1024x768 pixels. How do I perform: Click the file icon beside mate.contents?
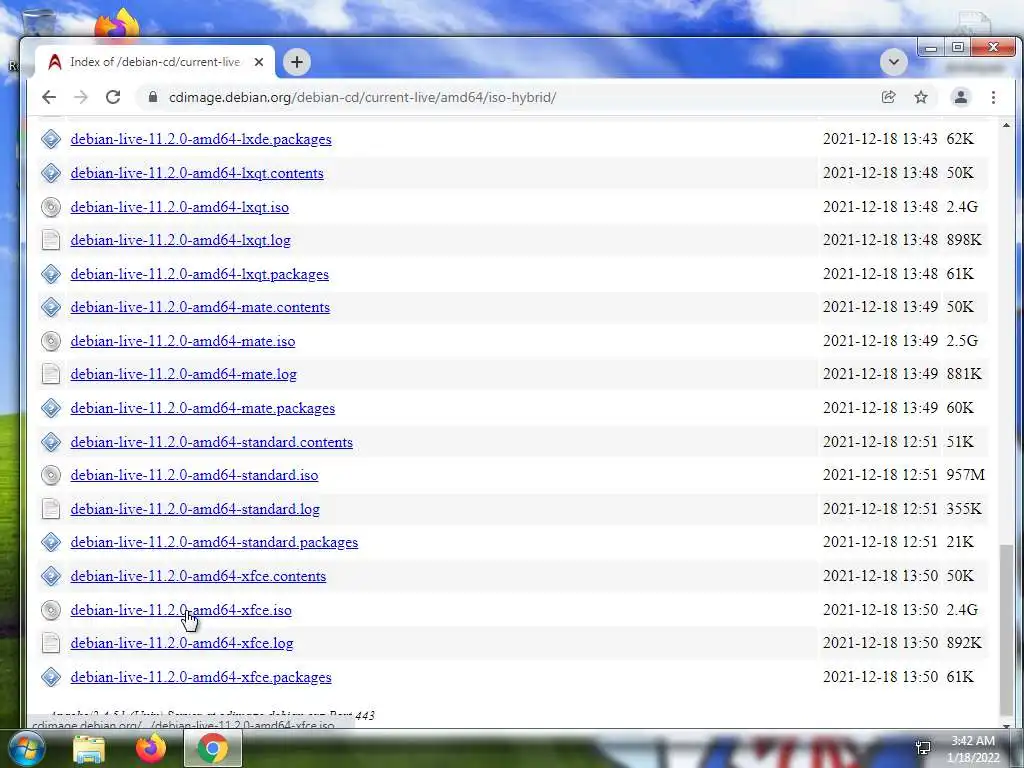[51, 307]
